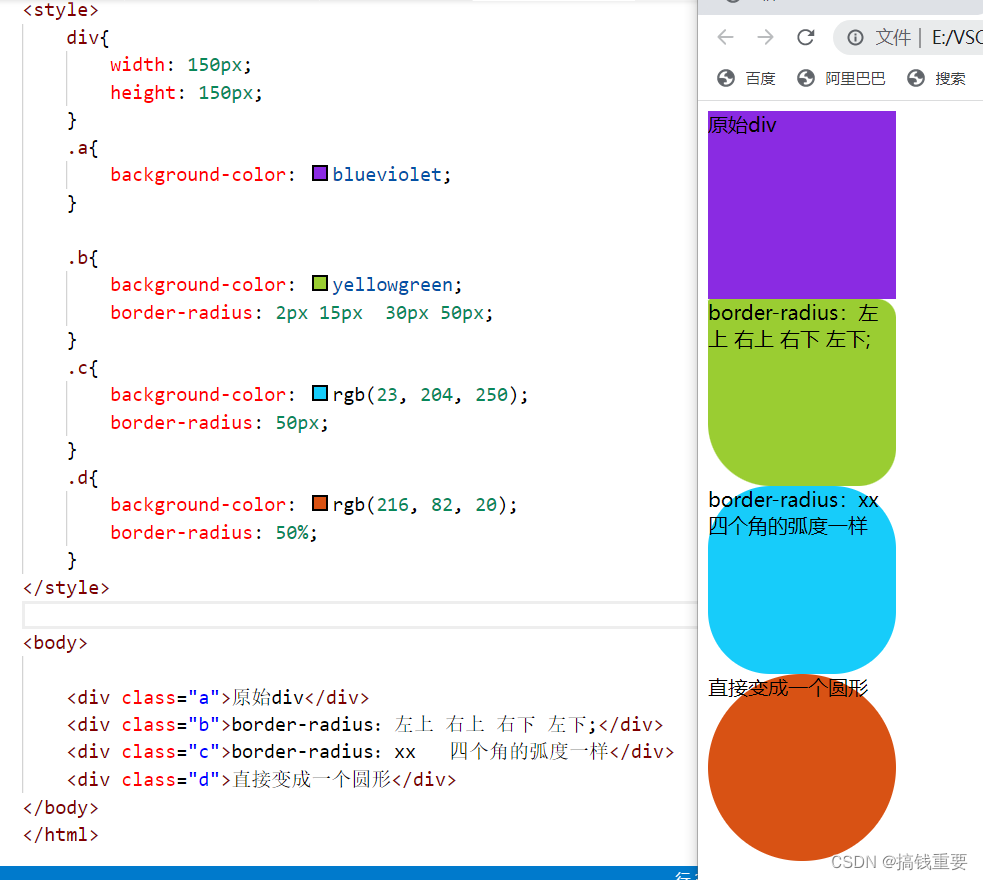Click the closing </html> tag
This screenshot has height=880, width=983.
coord(61,835)
